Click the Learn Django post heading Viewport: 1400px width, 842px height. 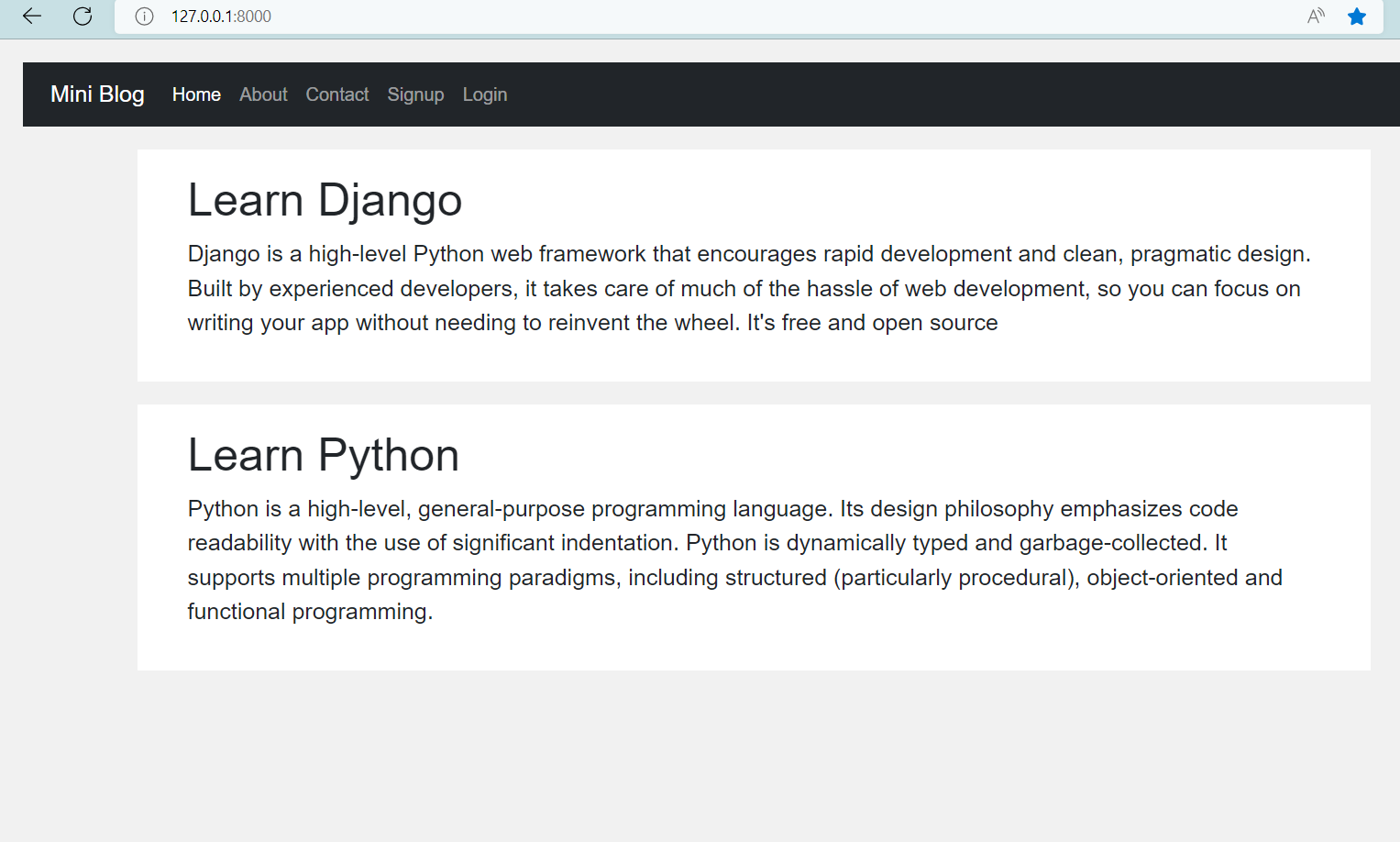pos(325,200)
